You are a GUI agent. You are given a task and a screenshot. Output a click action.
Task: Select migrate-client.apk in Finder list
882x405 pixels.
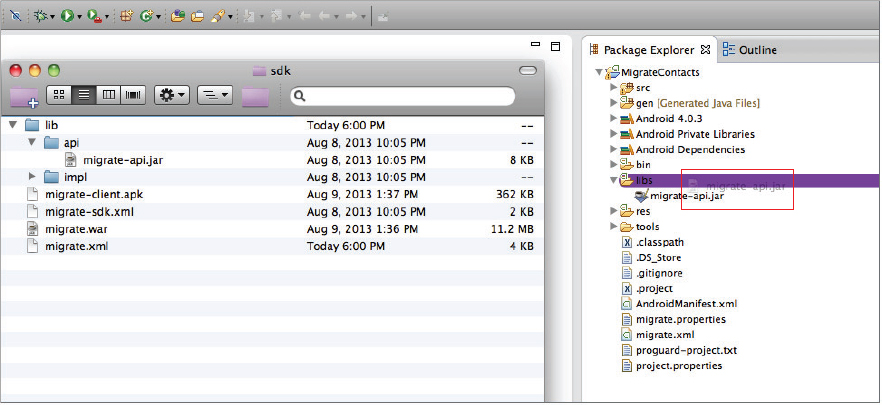coord(87,194)
